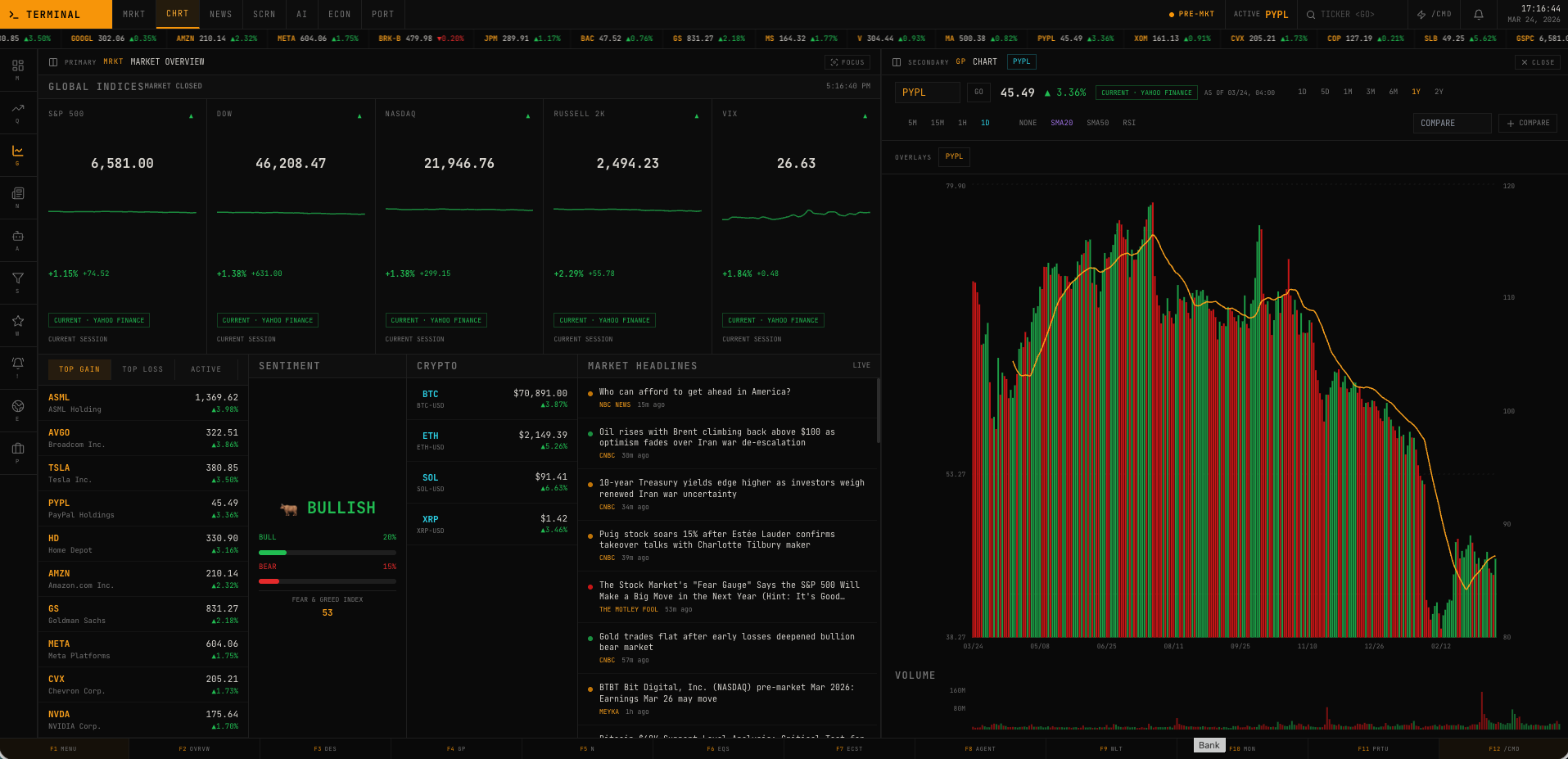Toggle the SMA50 indicator
Screen dimensions: 1568x759
tap(1098, 123)
